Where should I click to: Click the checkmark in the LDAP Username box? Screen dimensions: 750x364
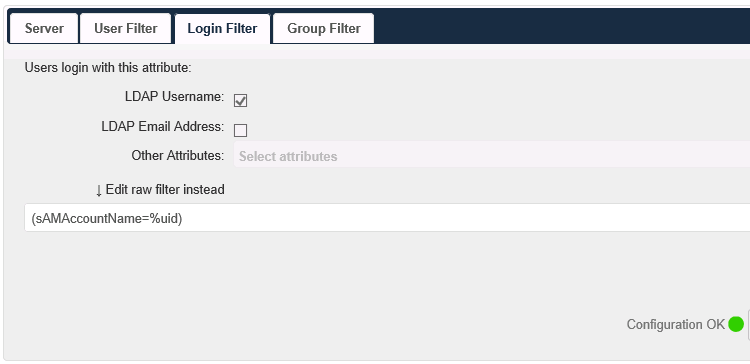(240, 100)
